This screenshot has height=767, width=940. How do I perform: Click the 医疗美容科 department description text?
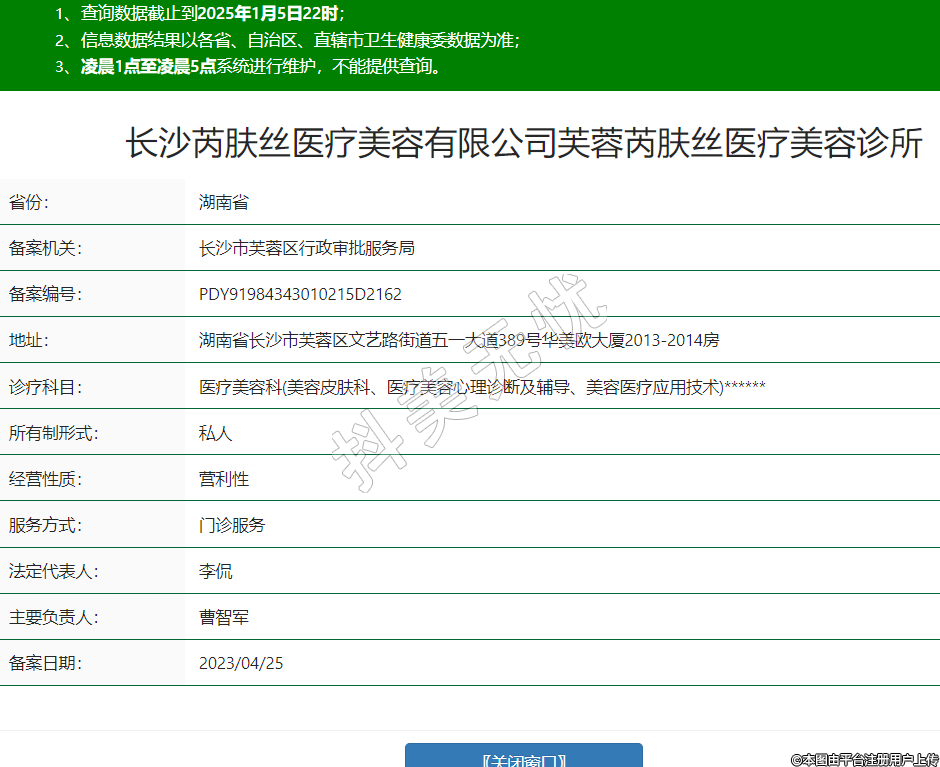(482, 387)
